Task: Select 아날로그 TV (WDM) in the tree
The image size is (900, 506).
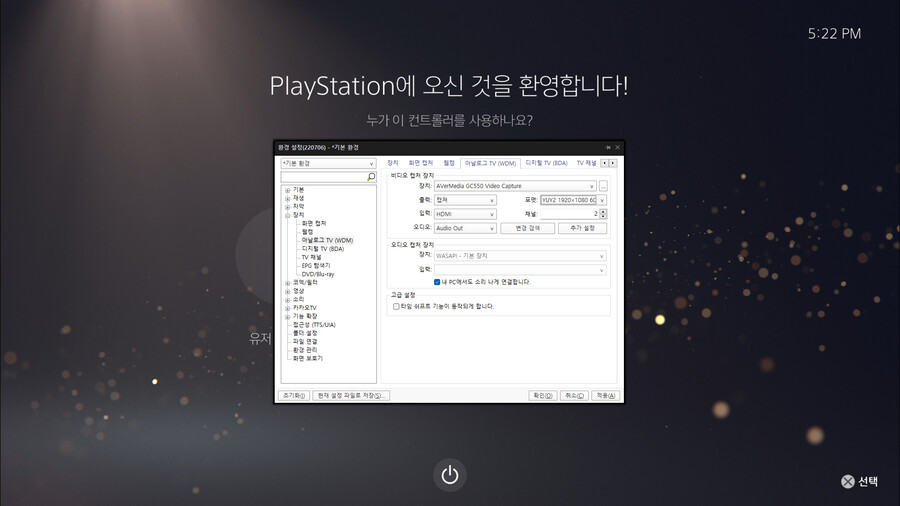Action: click(327, 240)
